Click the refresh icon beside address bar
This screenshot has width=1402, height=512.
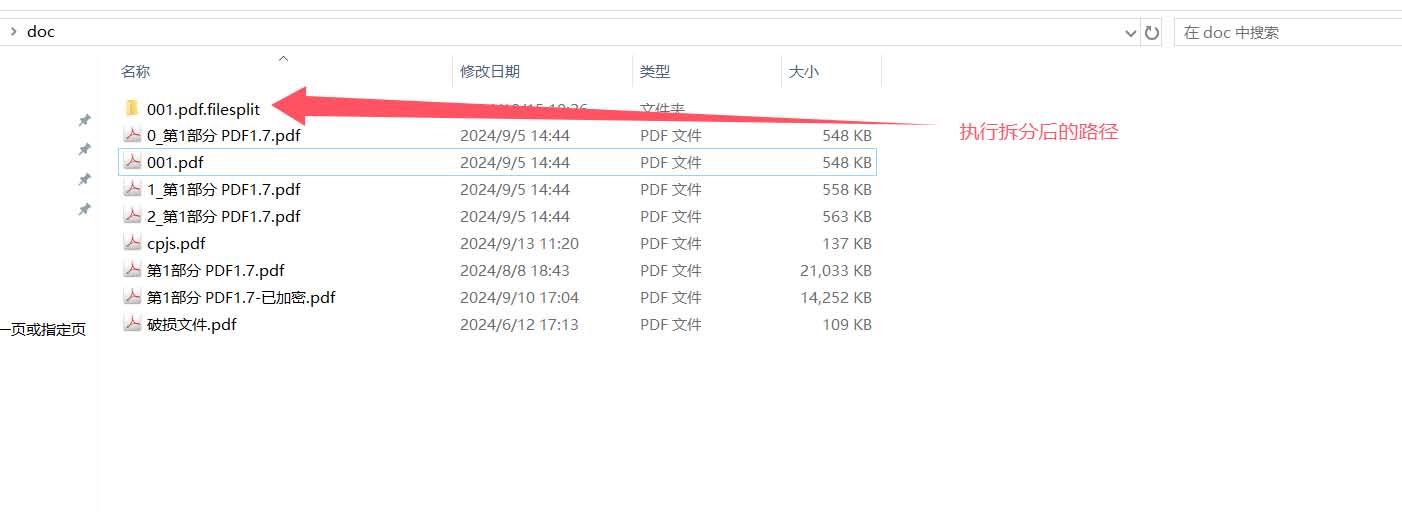pyautogui.click(x=1152, y=32)
